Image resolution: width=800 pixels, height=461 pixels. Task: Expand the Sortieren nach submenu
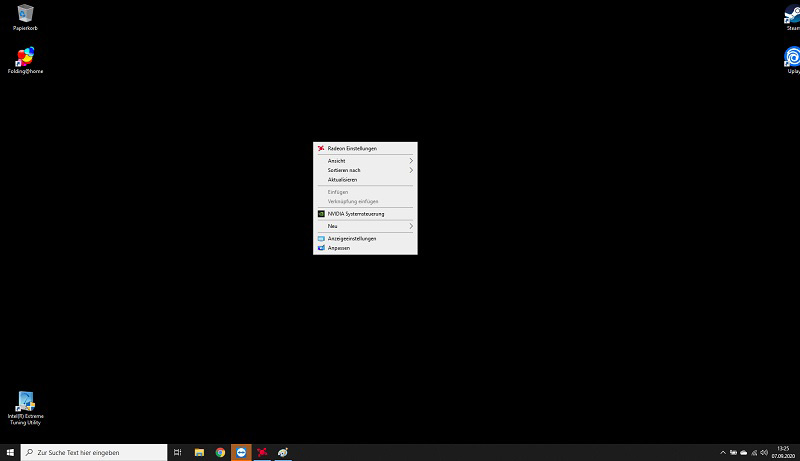click(365, 170)
